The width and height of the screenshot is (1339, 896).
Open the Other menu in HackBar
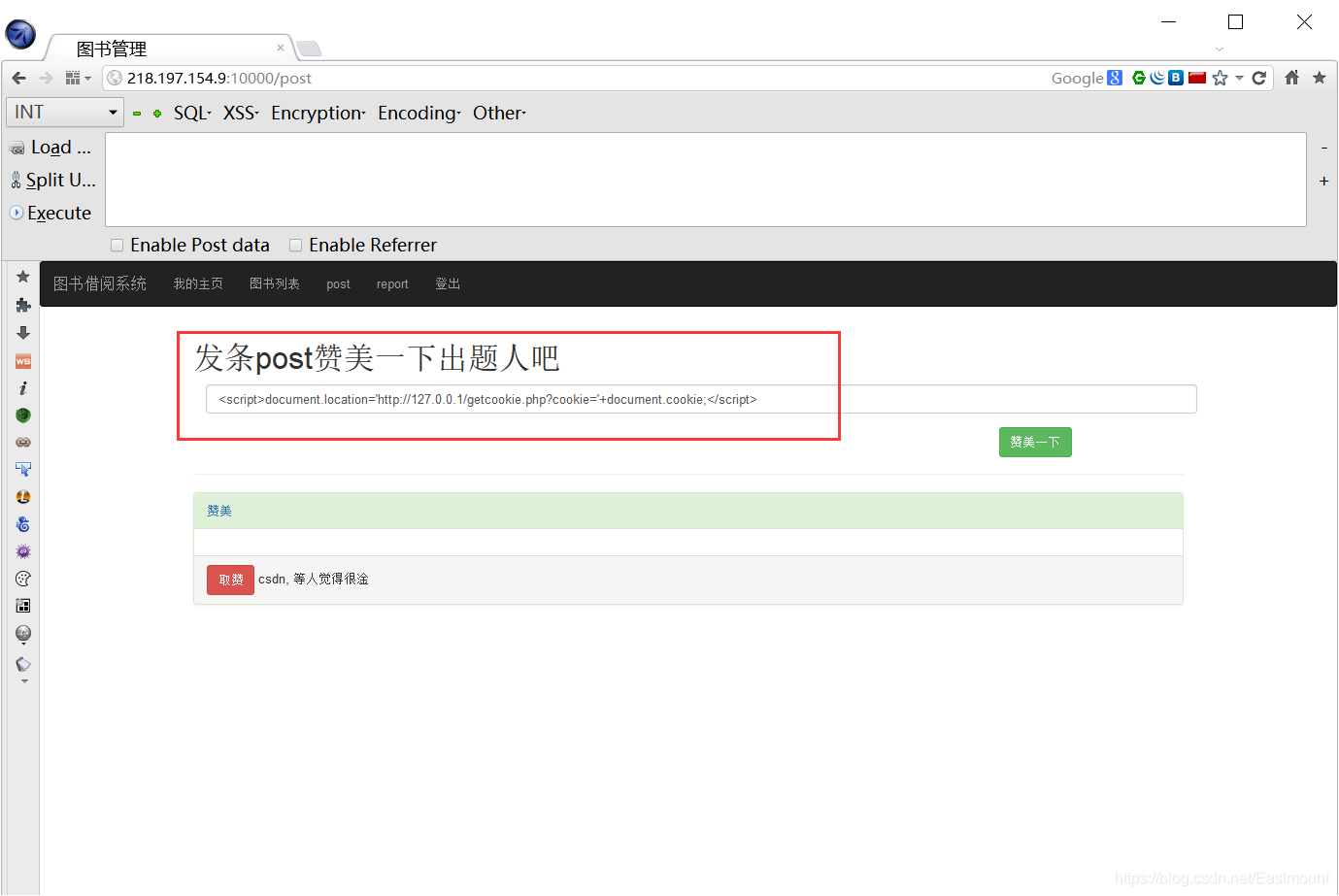499,113
